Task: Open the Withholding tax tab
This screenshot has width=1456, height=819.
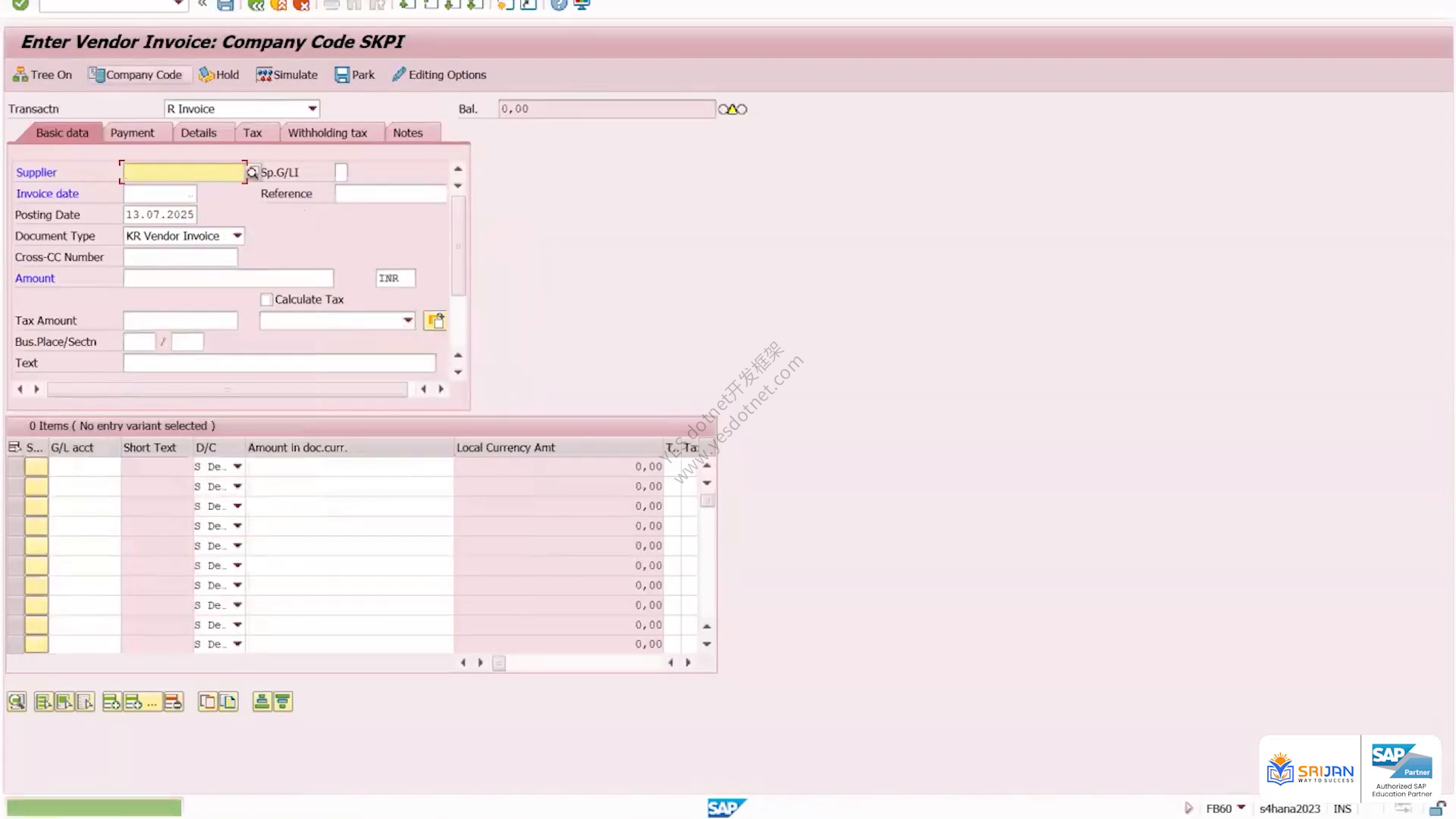Action: tap(328, 133)
